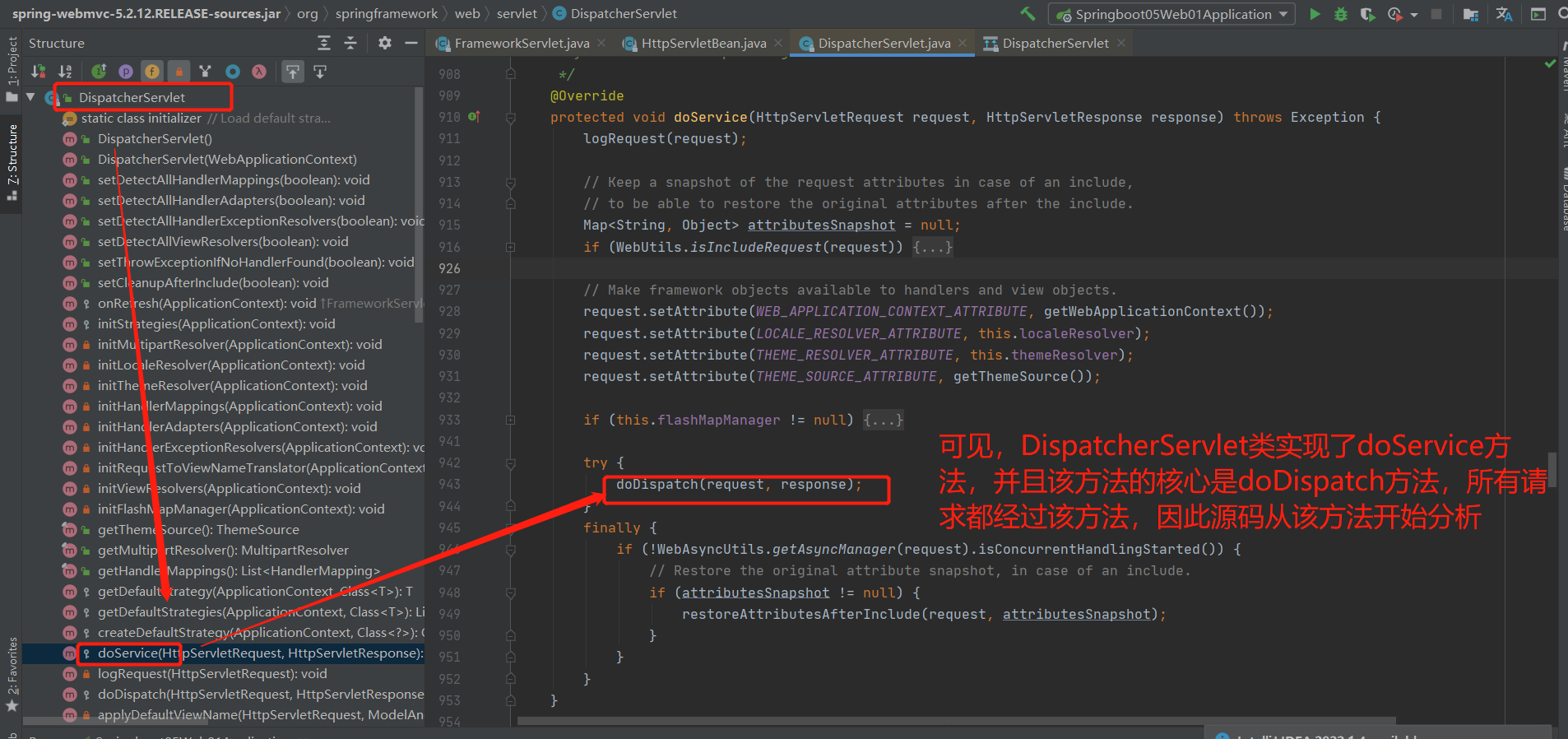The width and height of the screenshot is (1568, 739).
Task: Open the 2: Favorites side tab
Action: [12, 675]
